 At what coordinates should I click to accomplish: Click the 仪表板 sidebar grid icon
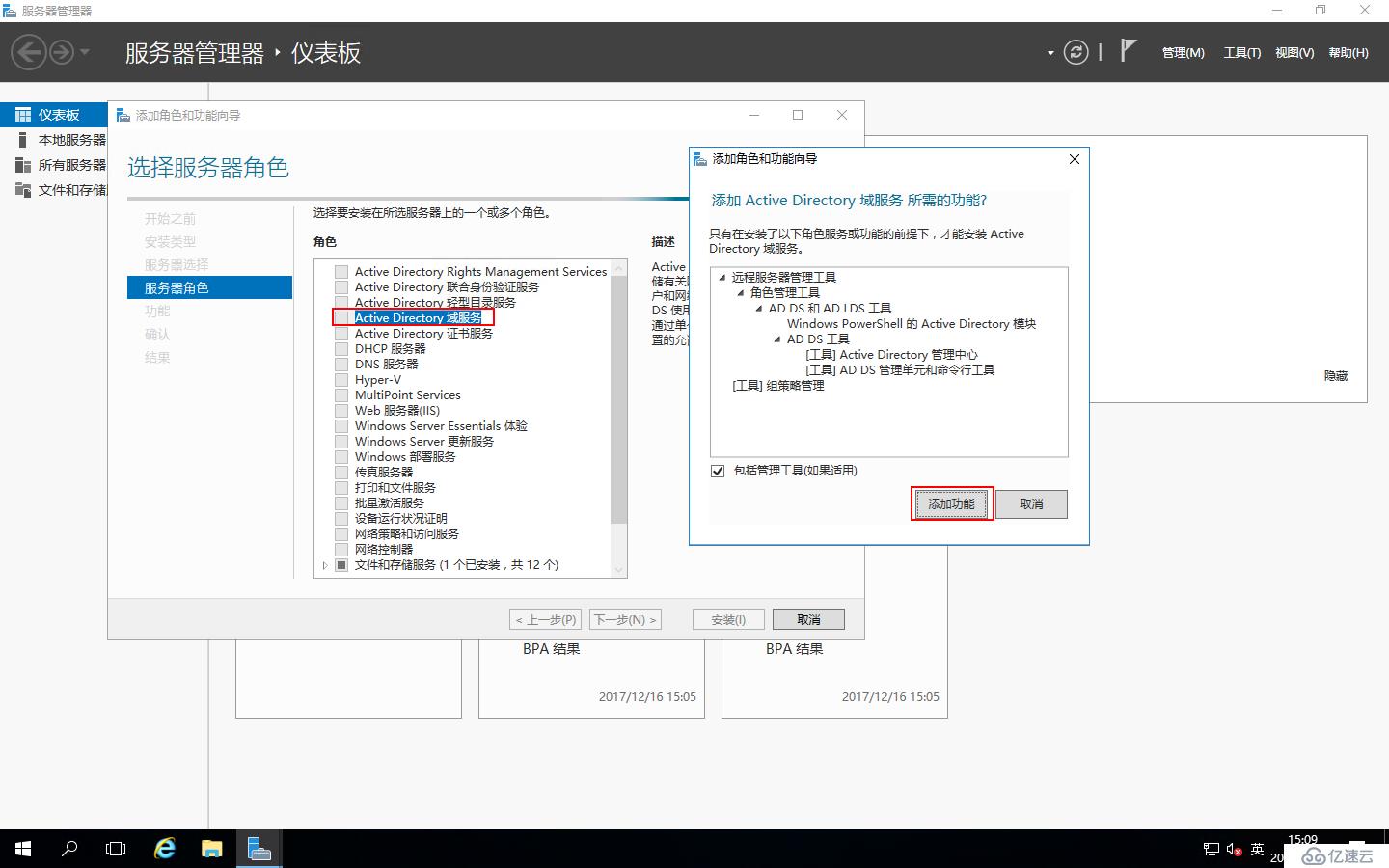coord(23,115)
